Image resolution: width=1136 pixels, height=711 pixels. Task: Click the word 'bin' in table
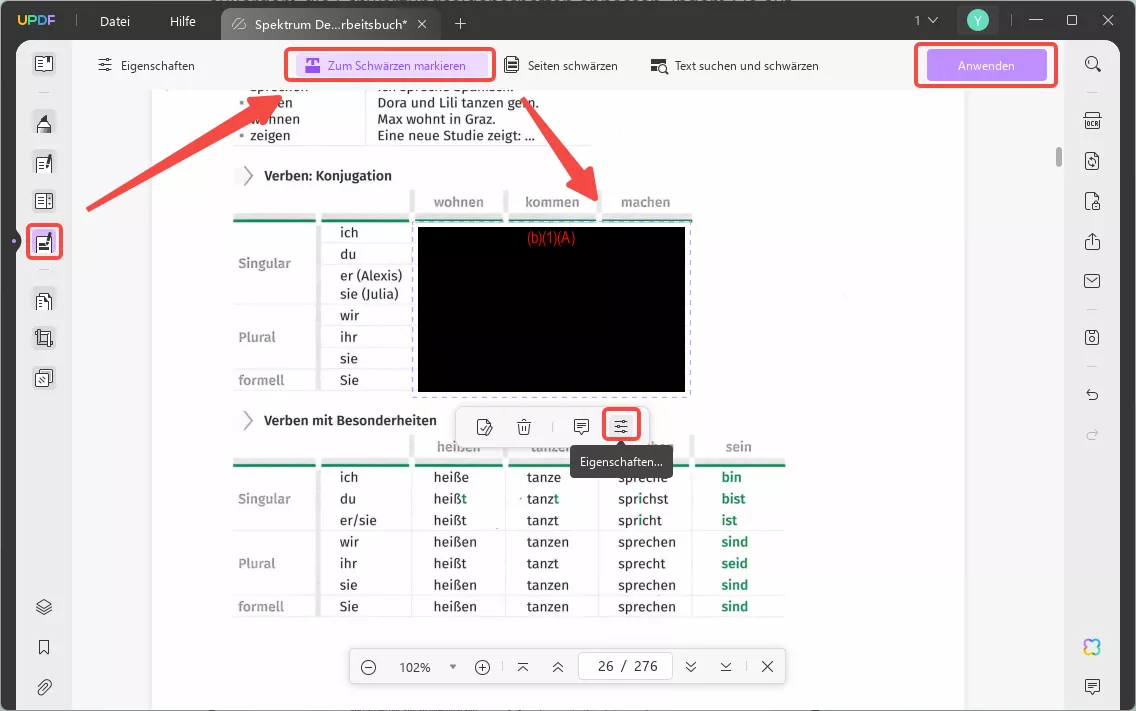click(731, 477)
